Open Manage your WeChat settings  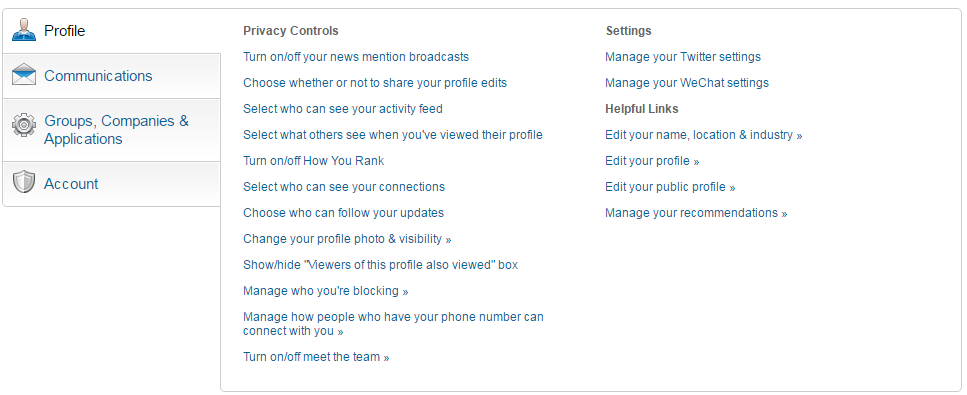coord(687,83)
